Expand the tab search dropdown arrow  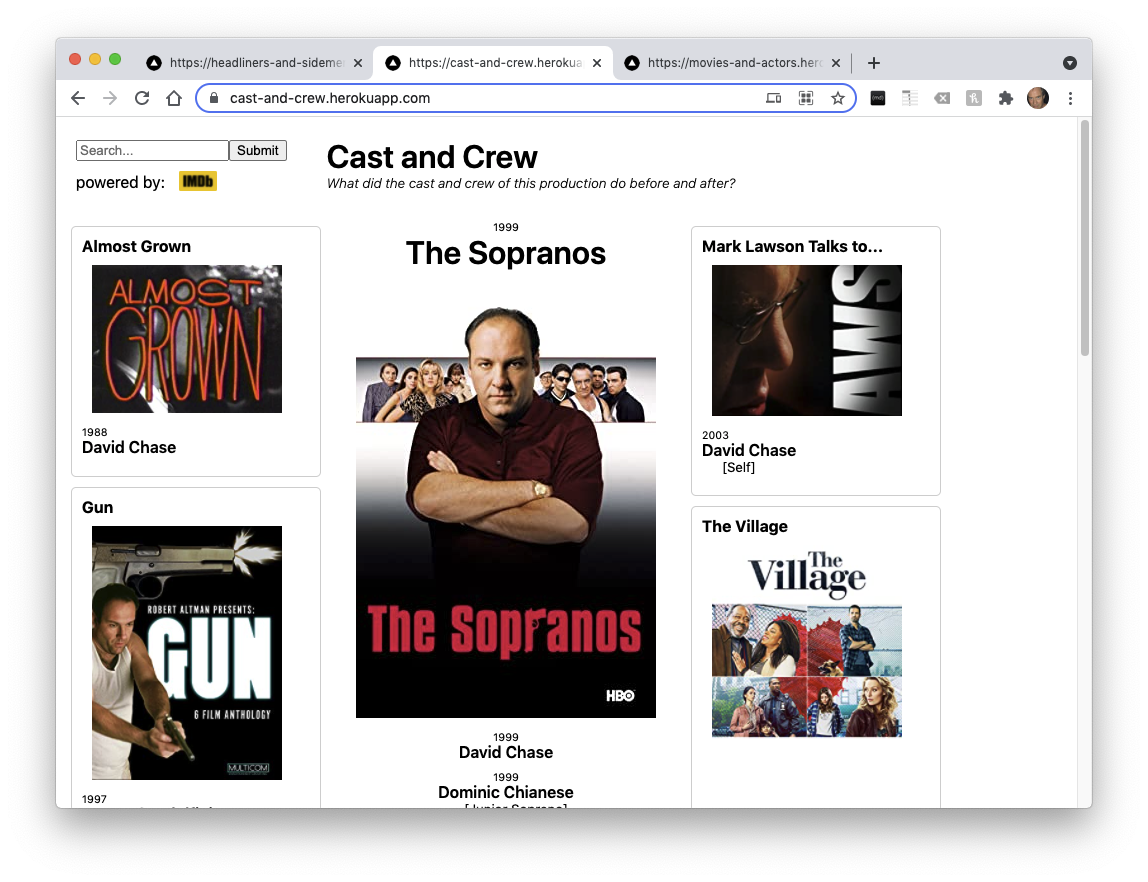tap(1069, 63)
